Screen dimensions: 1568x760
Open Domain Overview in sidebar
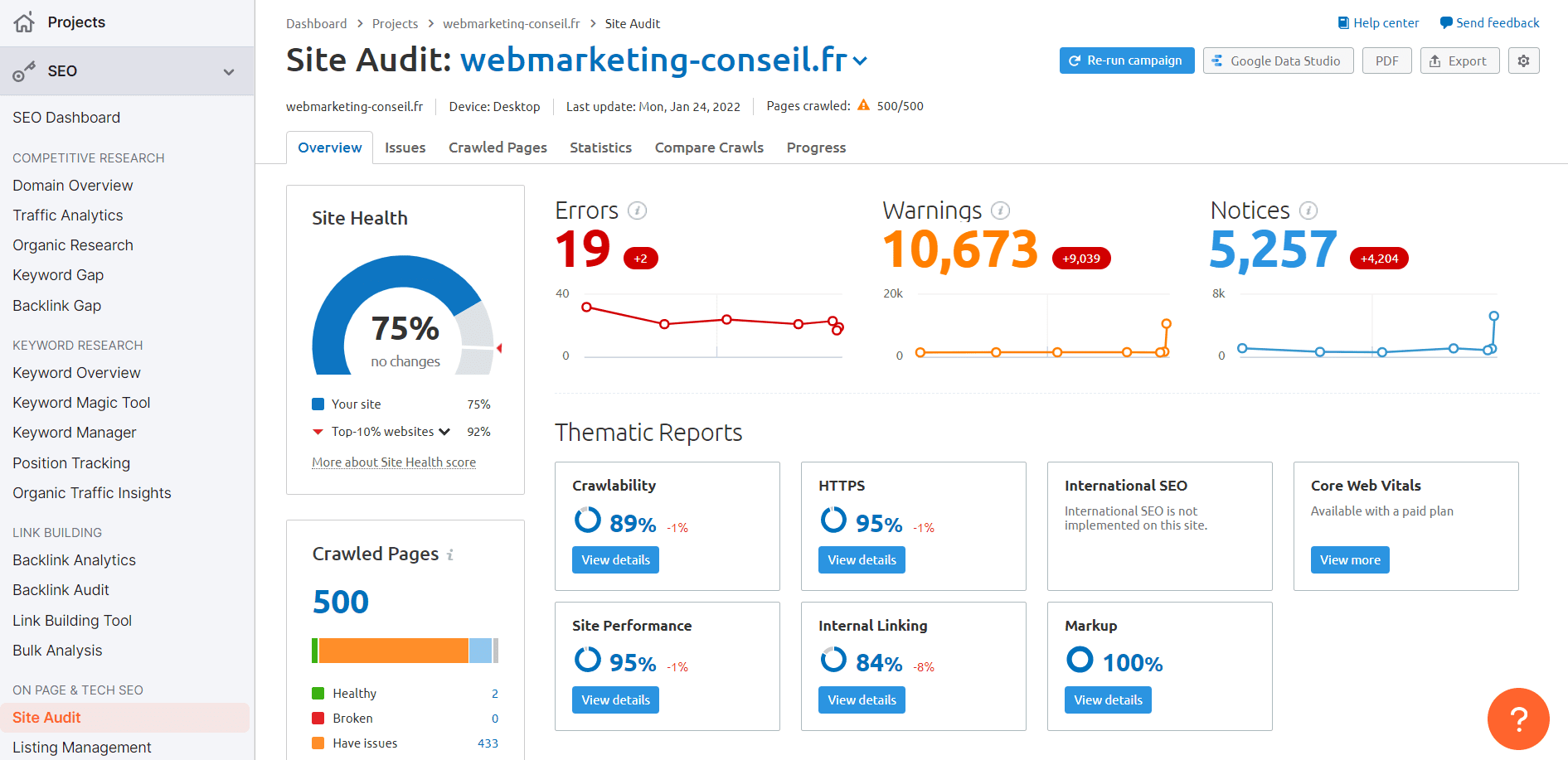point(73,186)
